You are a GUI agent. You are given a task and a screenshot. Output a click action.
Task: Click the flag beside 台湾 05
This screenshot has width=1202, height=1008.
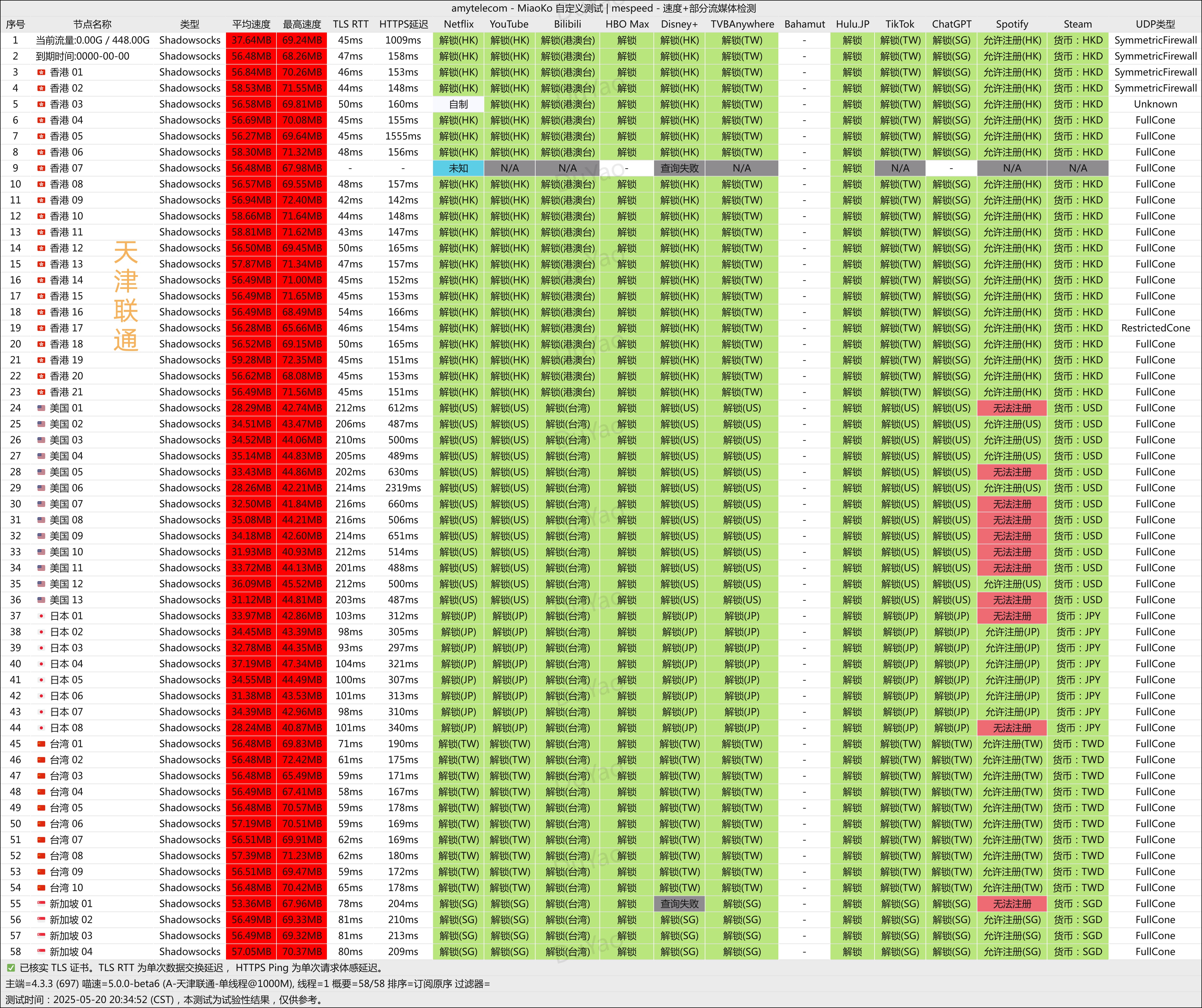click(41, 808)
